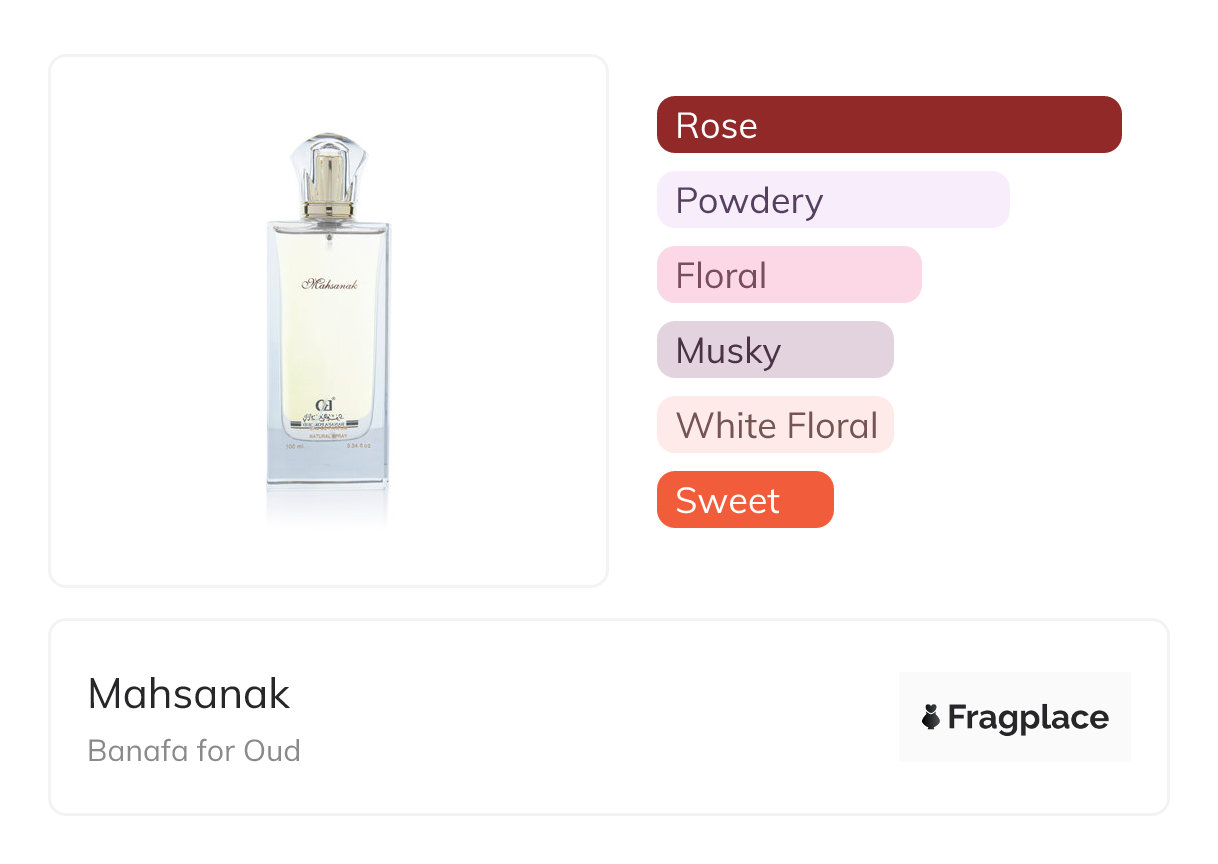Click the "3.34 fl oz" marking on bottle
The image size is (1218, 864).
[x=359, y=446]
